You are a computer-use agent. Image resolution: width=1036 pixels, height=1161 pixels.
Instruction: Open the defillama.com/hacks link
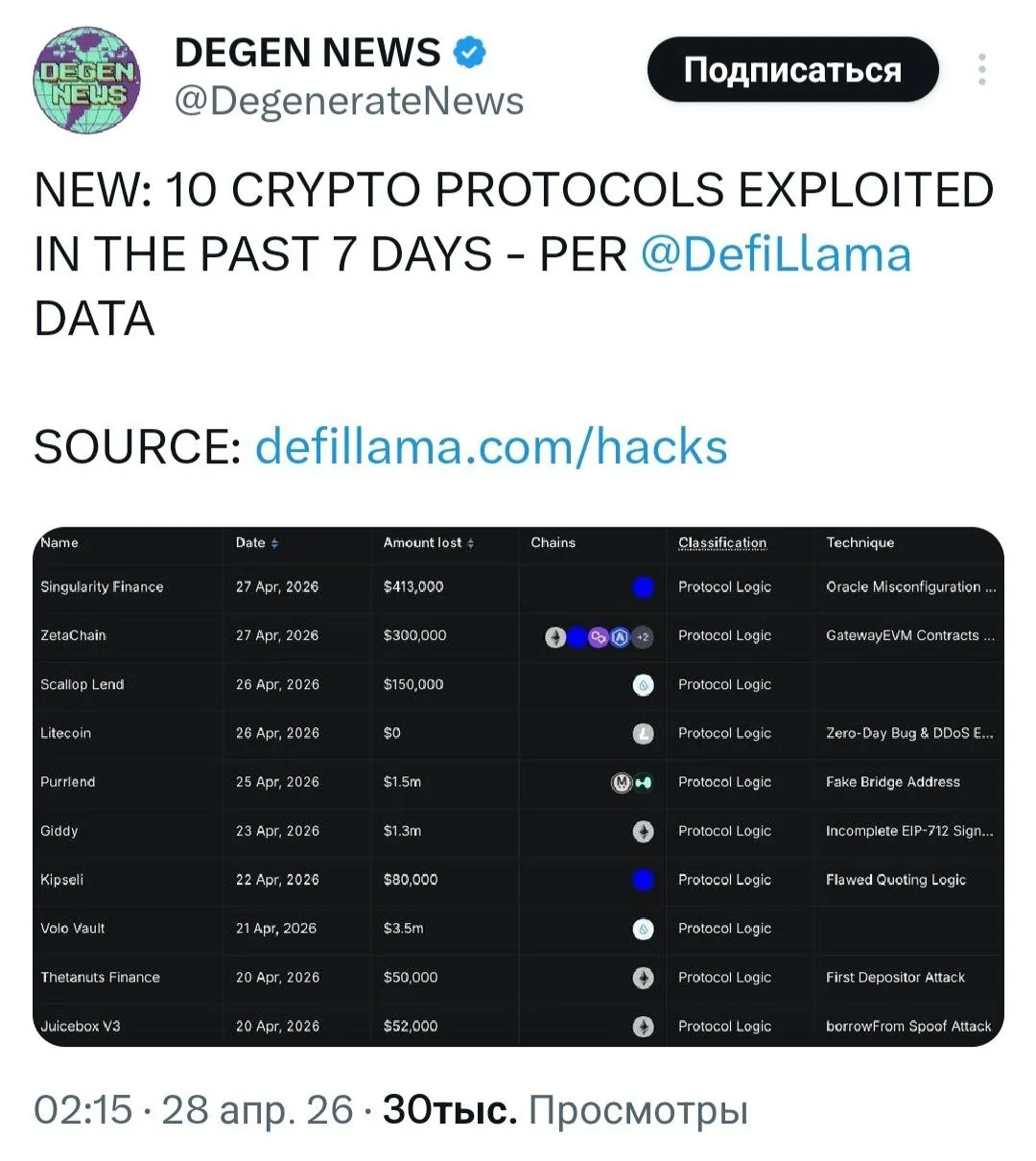(491, 445)
